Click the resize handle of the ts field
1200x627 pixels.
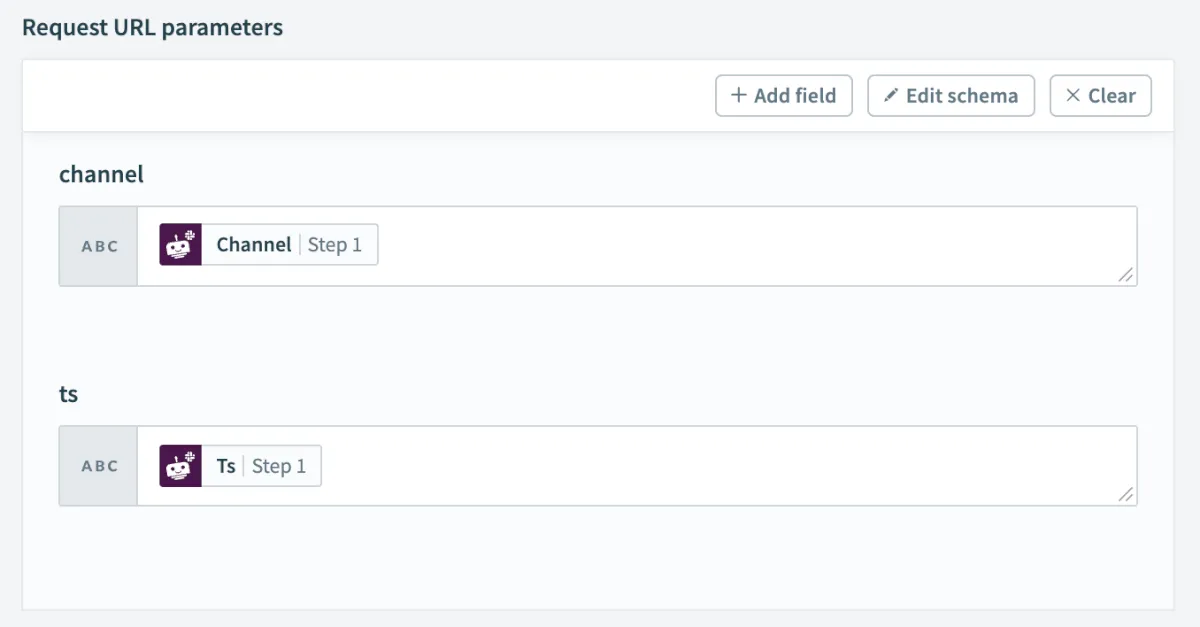pyautogui.click(x=1126, y=494)
